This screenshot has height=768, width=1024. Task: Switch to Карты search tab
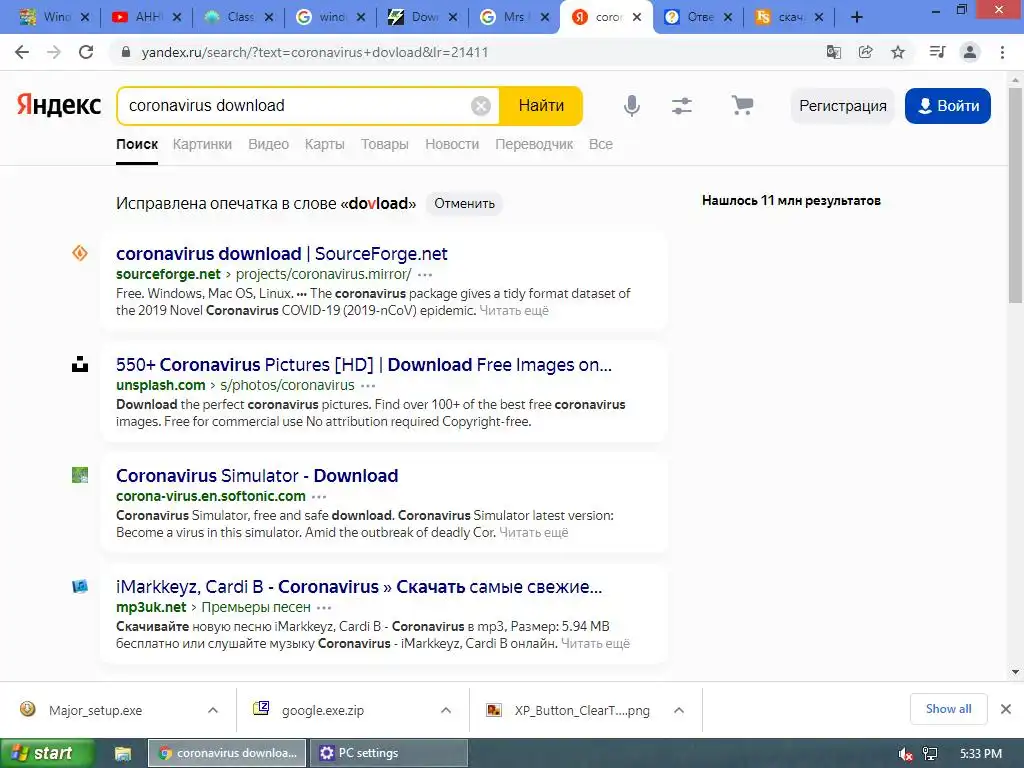click(x=325, y=144)
